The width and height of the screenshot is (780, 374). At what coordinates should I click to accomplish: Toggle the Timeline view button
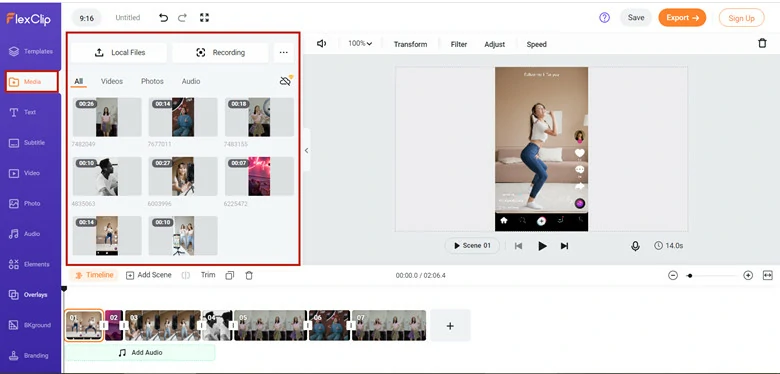point(94,275)
